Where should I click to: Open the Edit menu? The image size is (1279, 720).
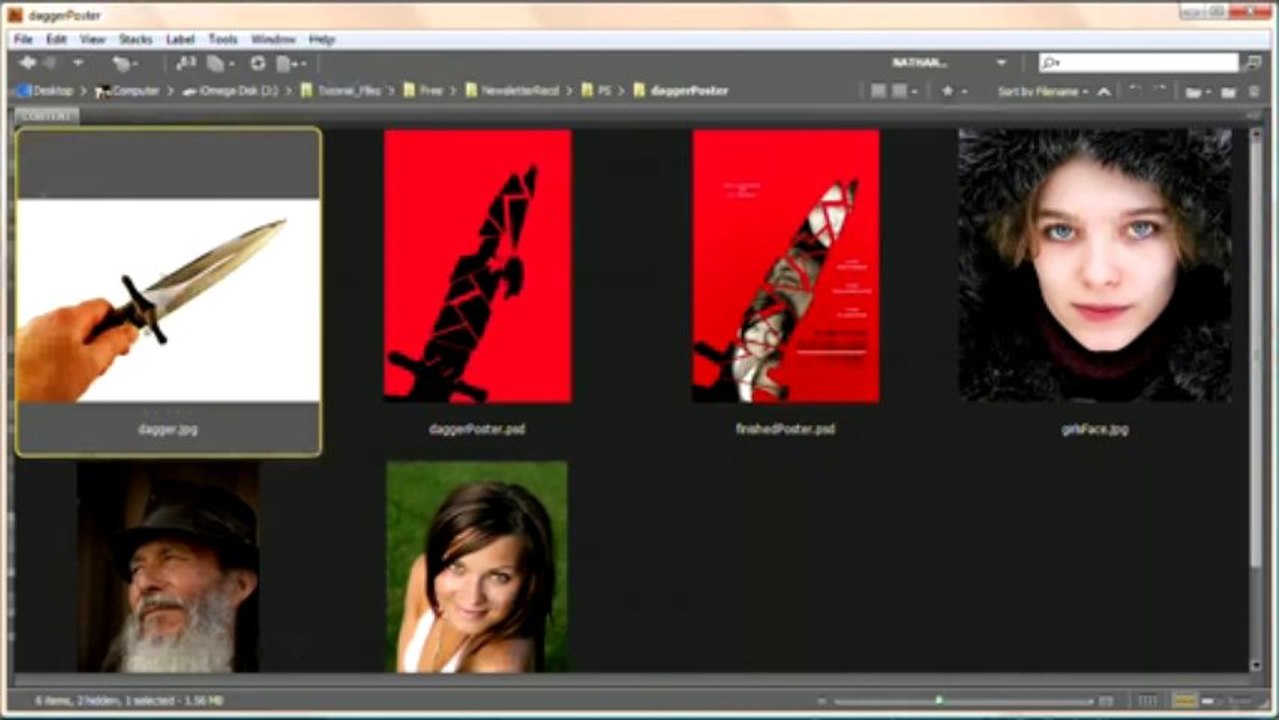(x=56, y=39)
